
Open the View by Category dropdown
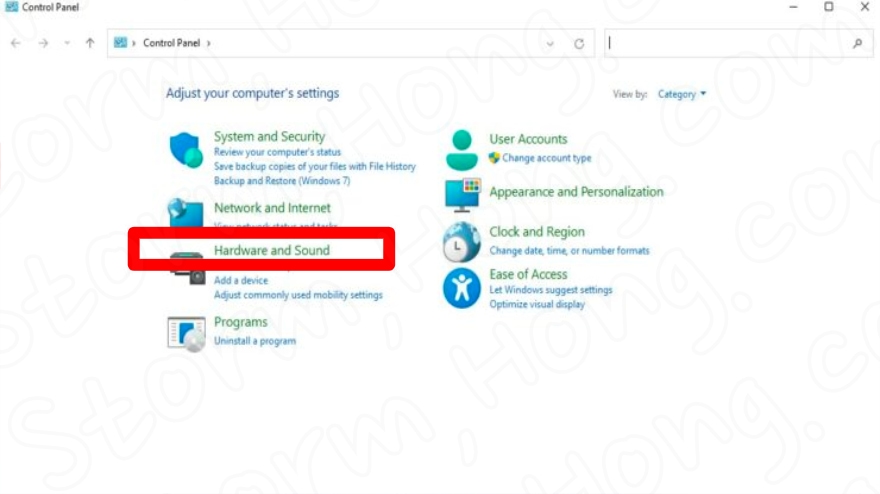[681, 94]
